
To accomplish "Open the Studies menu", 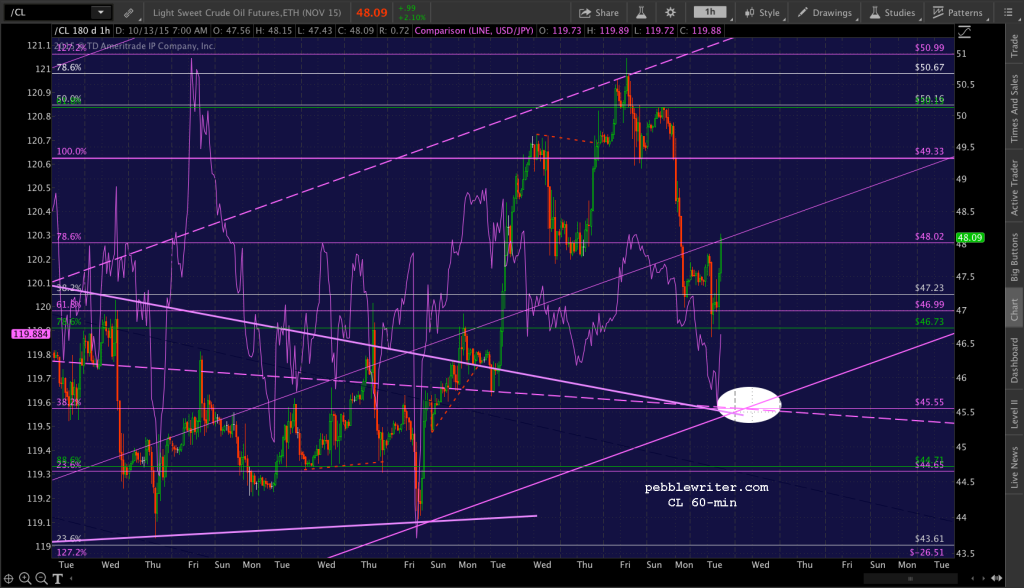I will [x=892, y=12].
